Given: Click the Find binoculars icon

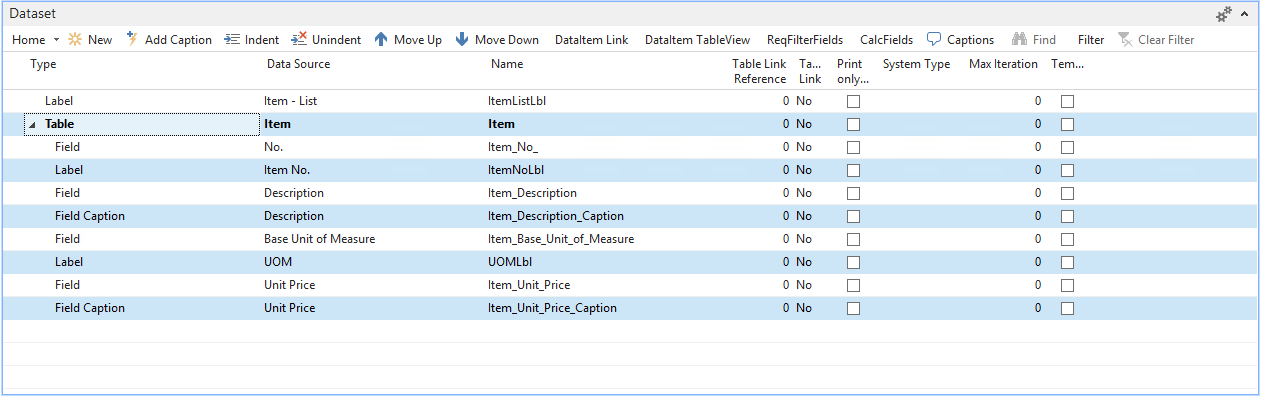Looking at the screenshot, I should (1020, 40).
